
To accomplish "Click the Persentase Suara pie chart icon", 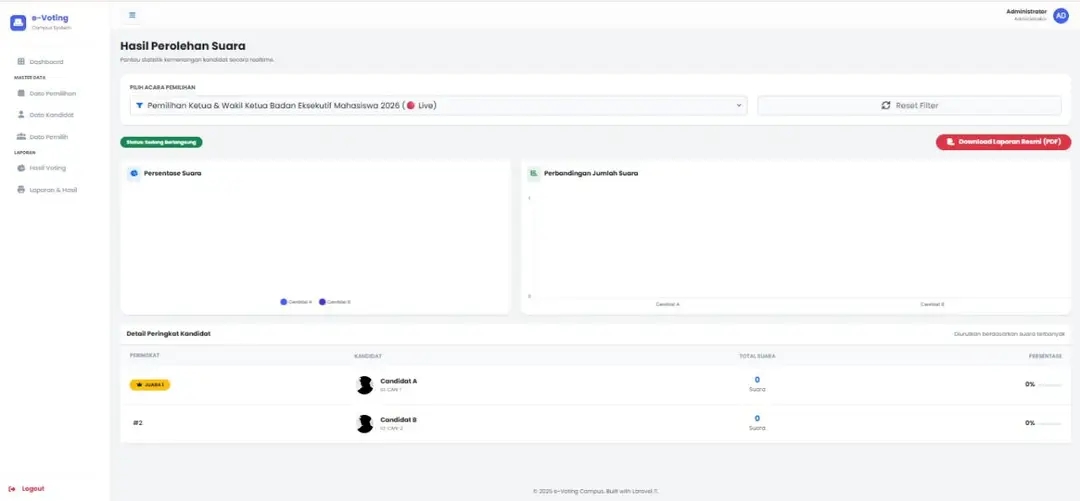I will 134,174.
